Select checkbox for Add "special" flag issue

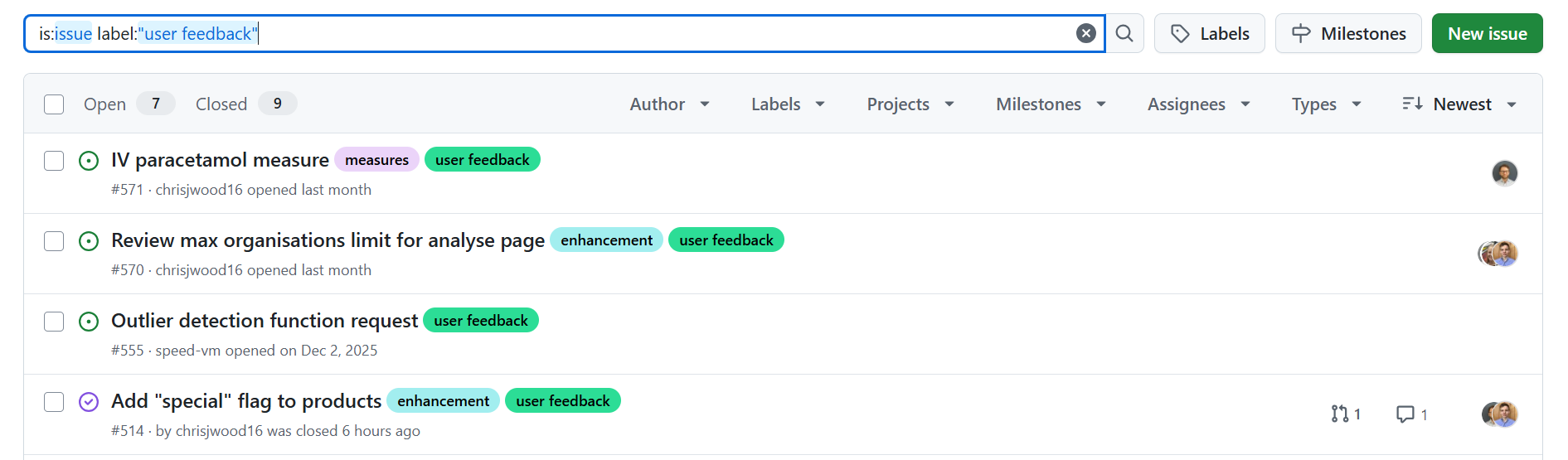pyautogui.click(x=54, y=402)
